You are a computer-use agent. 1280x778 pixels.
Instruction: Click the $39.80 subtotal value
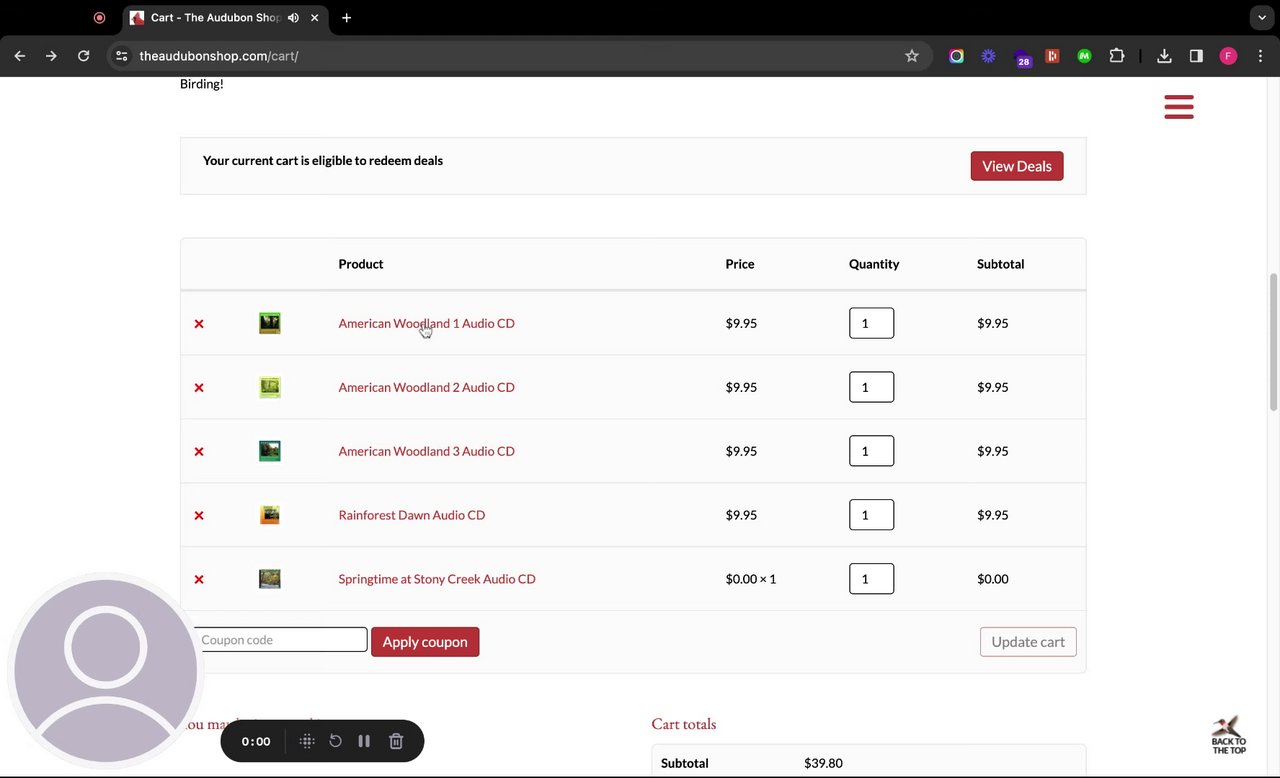[x=823, y=763]
